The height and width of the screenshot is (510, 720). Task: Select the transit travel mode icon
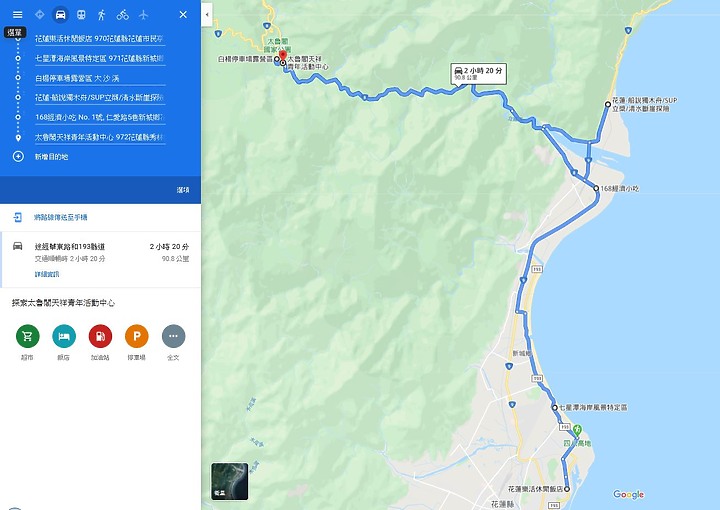[81, 15]
